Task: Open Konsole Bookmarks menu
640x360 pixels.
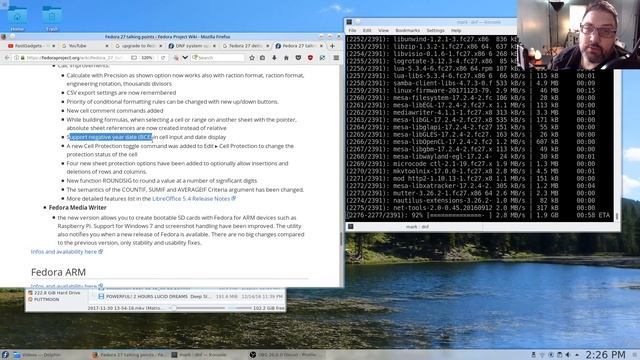Action: click(407, 31)
